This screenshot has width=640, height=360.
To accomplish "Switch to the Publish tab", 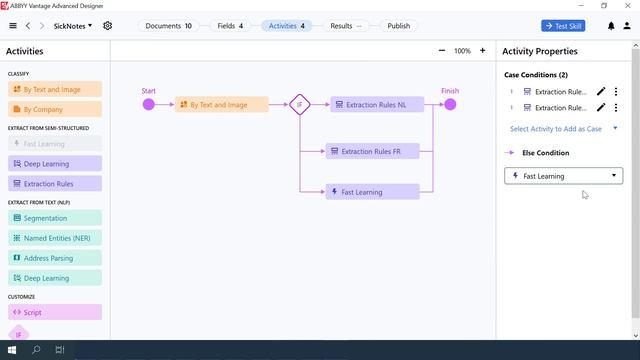I will pos(398,26).
